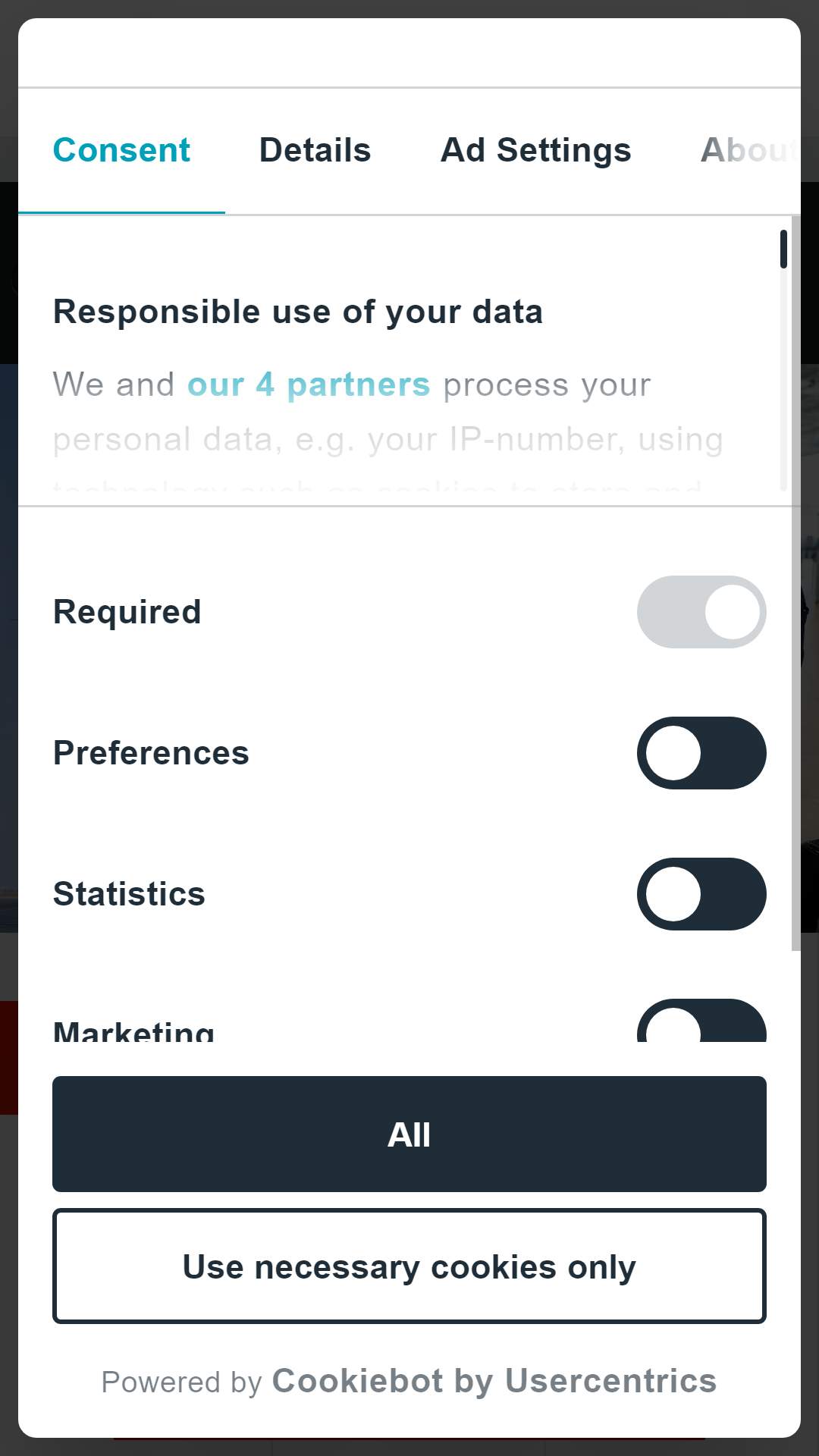819x1456 pixels.
Task: Click the cookie categories list scrollbar
Action: 795,582
